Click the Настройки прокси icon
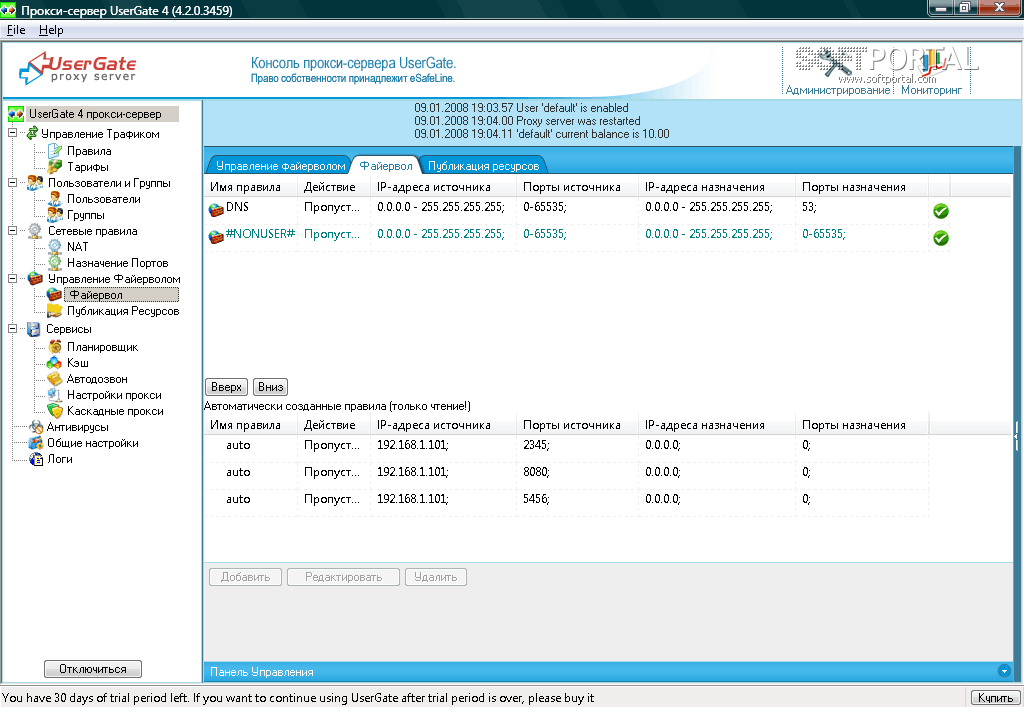The height and width of the screenshot is (708, 1024). pyautogui.click(x=56, y=394)
